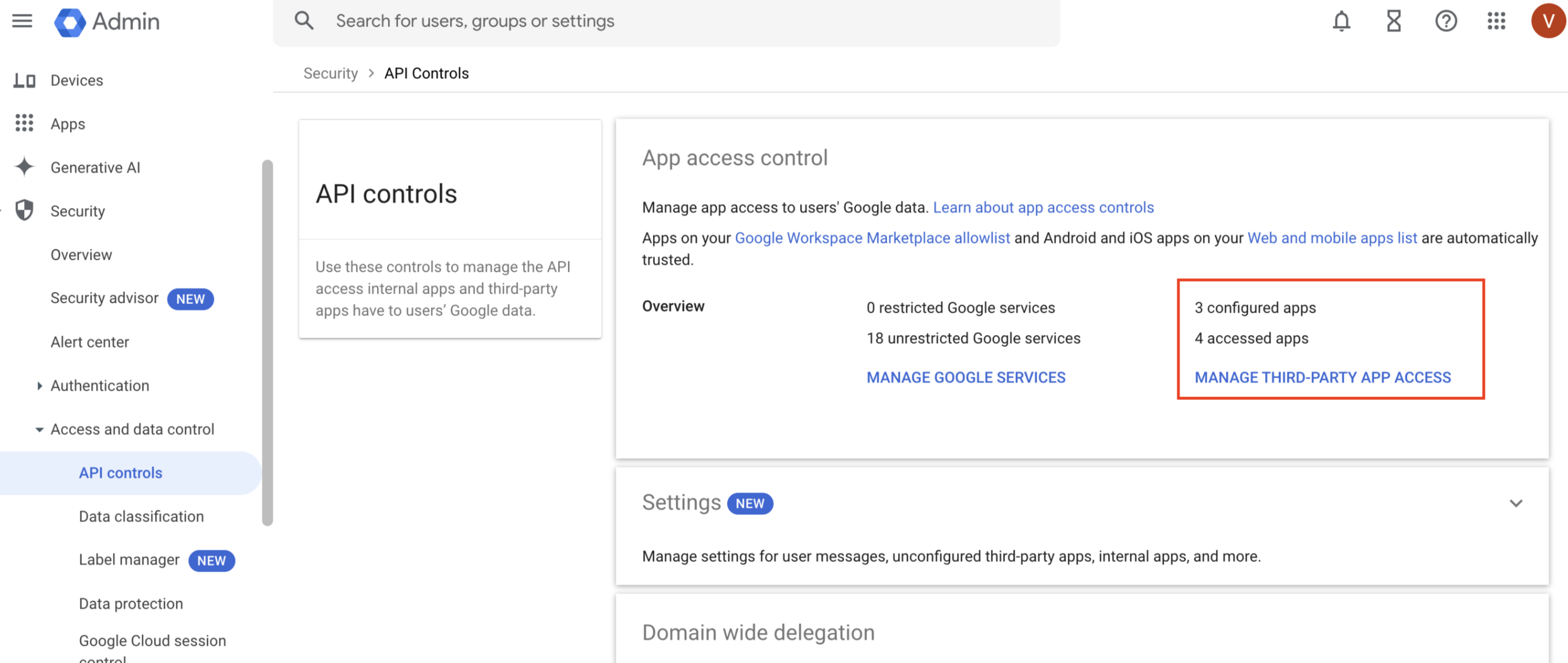Click Manage Third-Party App Access
Image resolution: width=1568 pixels, height=663 pixels.
point(1322,377)
